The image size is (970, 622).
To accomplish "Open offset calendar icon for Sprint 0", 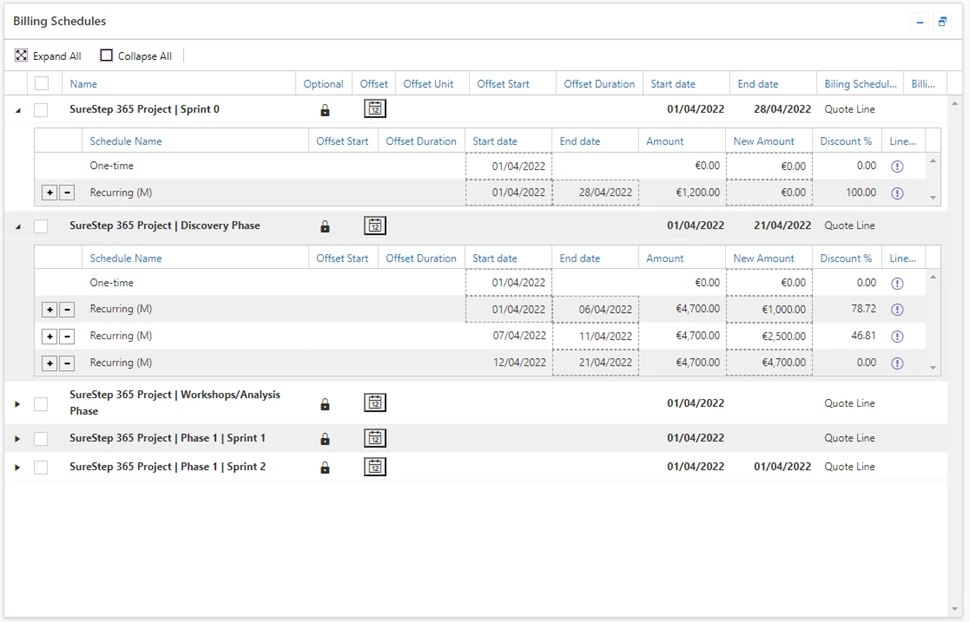I will tap(375, 109).
